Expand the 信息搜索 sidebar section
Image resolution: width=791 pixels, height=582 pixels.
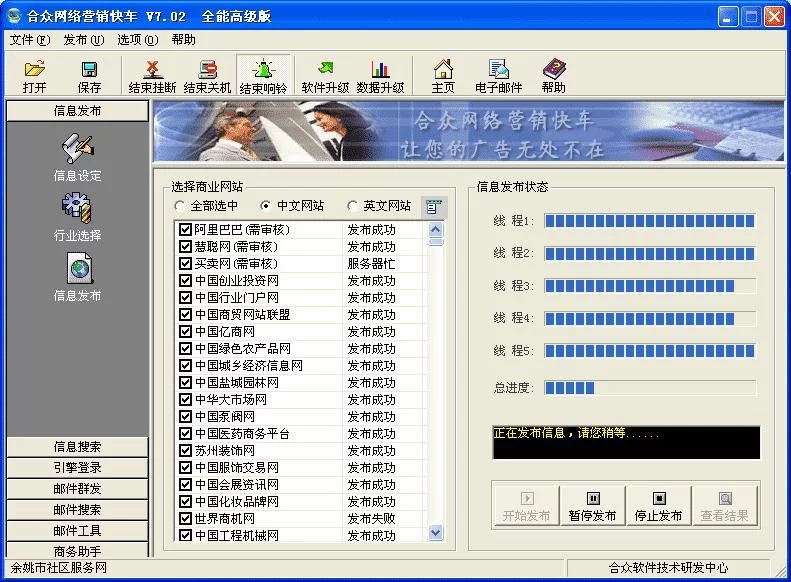[x=77, y=447]
